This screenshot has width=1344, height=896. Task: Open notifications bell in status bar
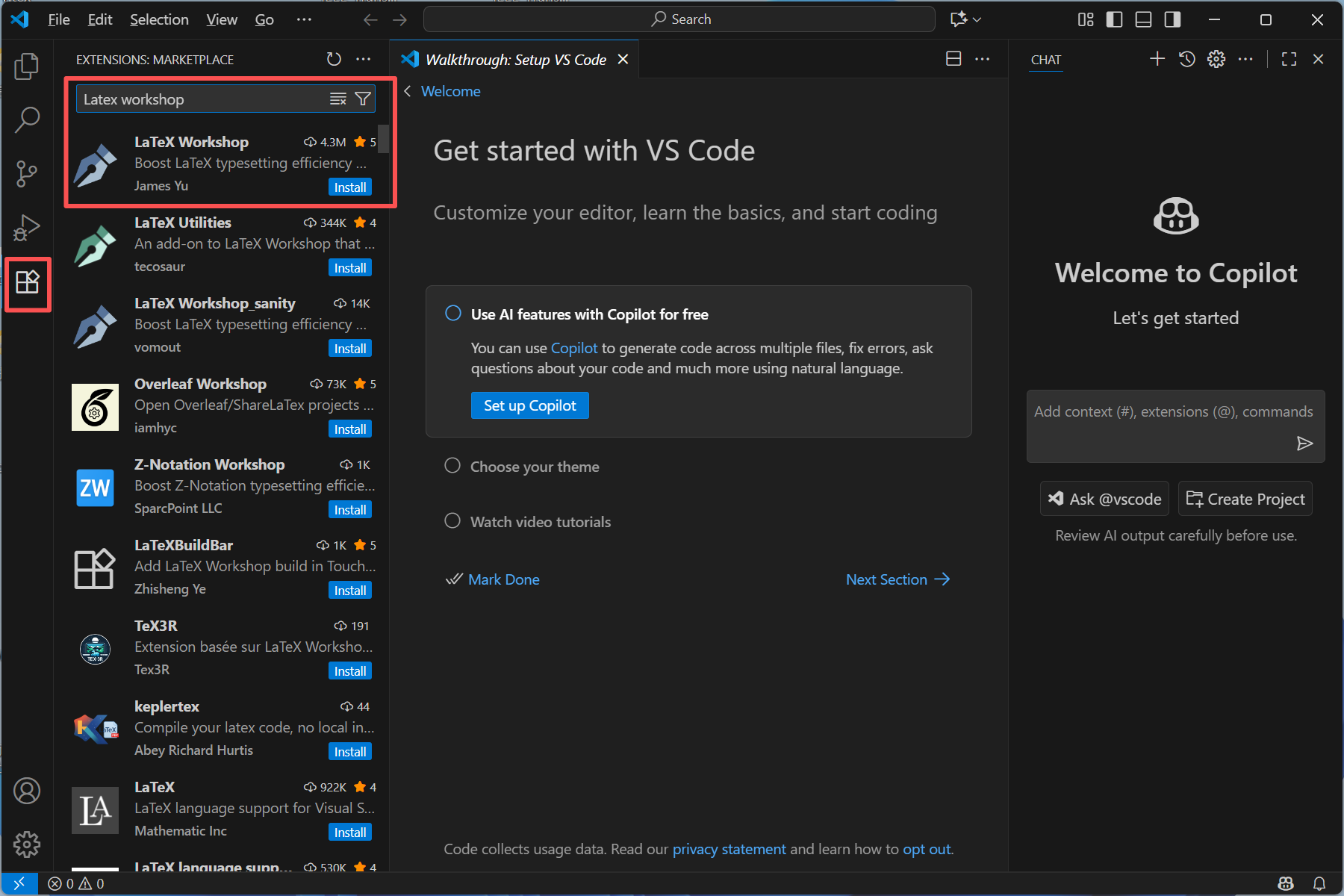[1319, 883]
